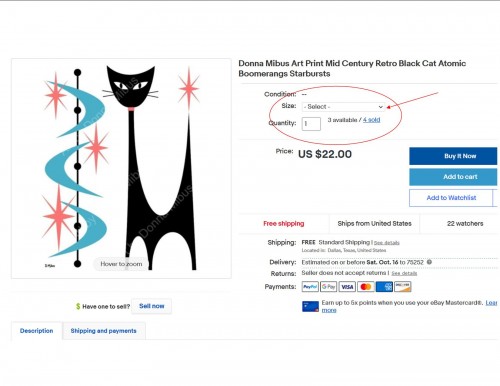
Task: Click the delivery estimate info icon
Action: (x=429, y=262)
